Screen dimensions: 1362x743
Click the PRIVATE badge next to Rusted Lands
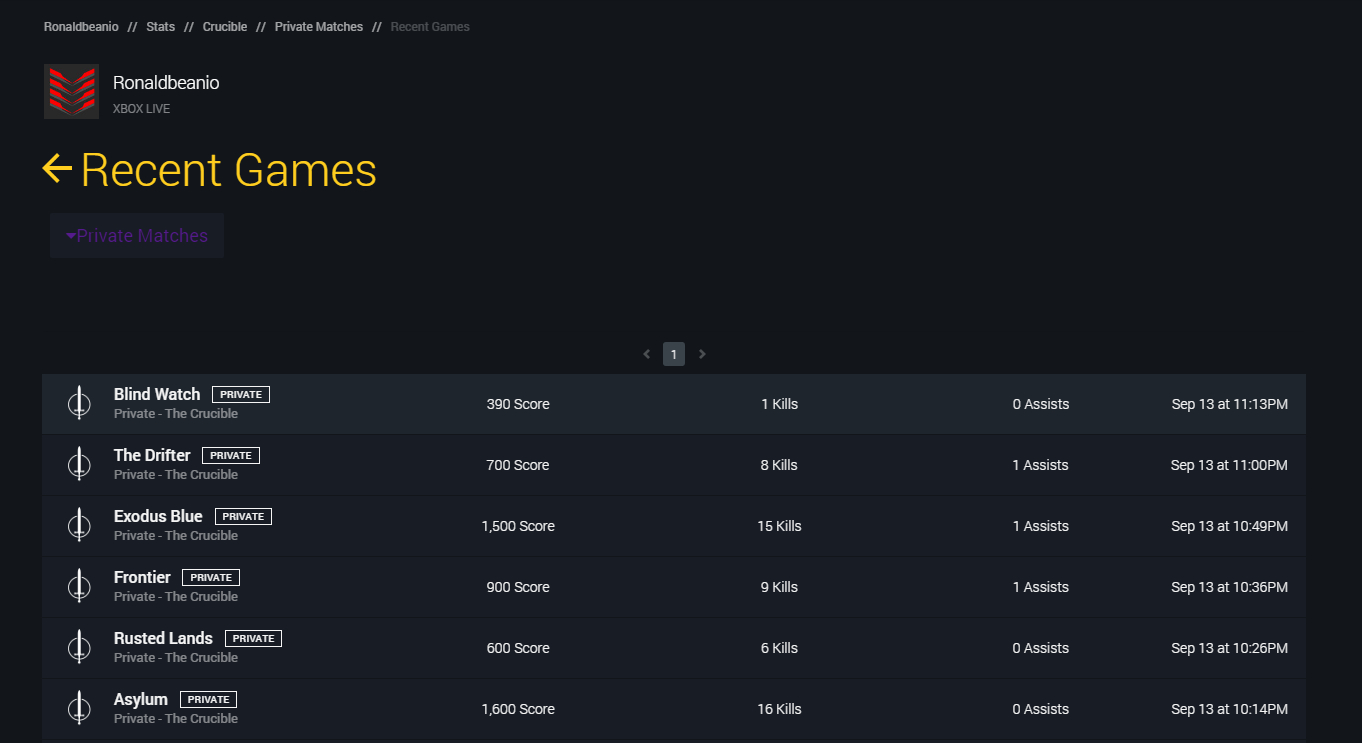coord(253,639)
